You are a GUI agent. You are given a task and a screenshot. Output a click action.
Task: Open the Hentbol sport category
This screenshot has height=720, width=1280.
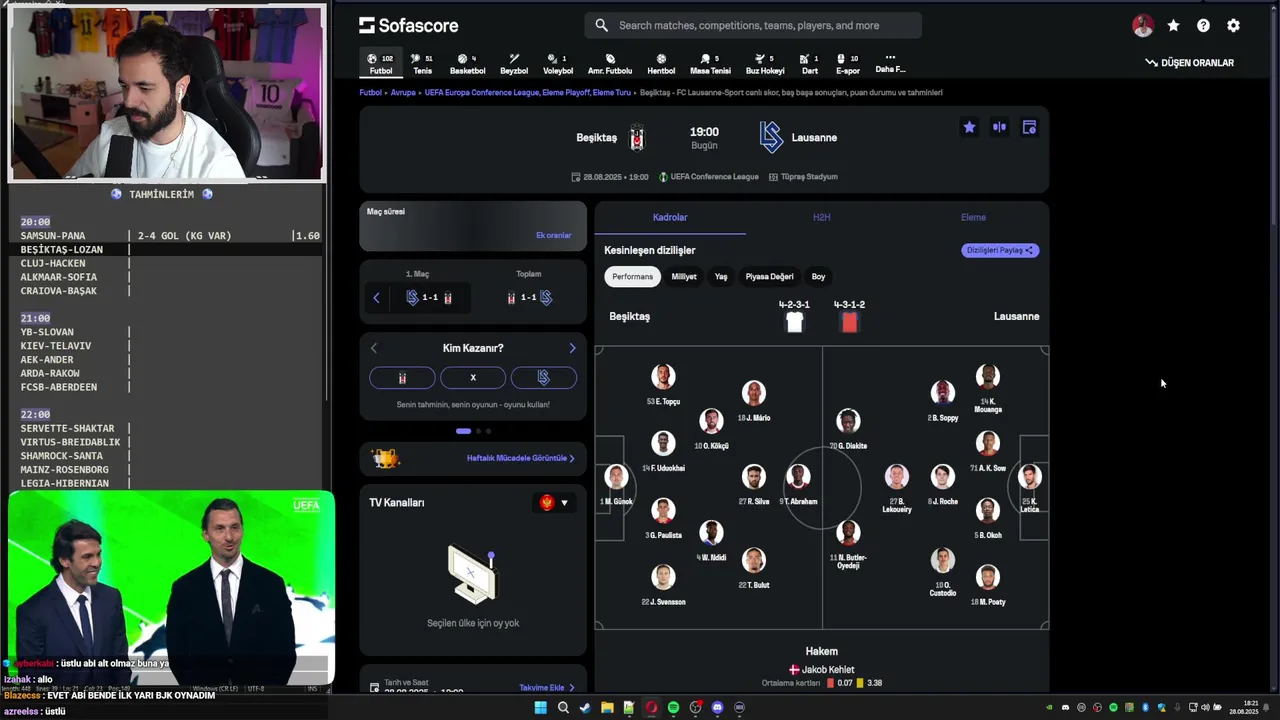[x=661, y=64]
